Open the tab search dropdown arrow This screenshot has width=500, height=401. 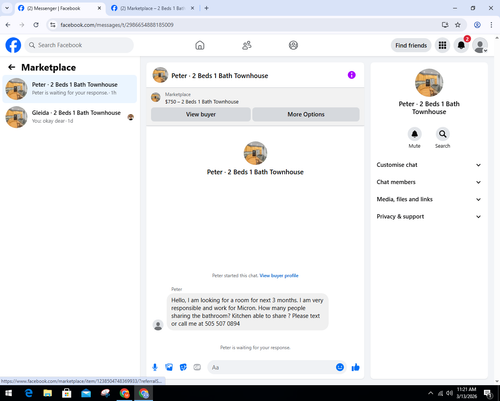click(7, 8)
